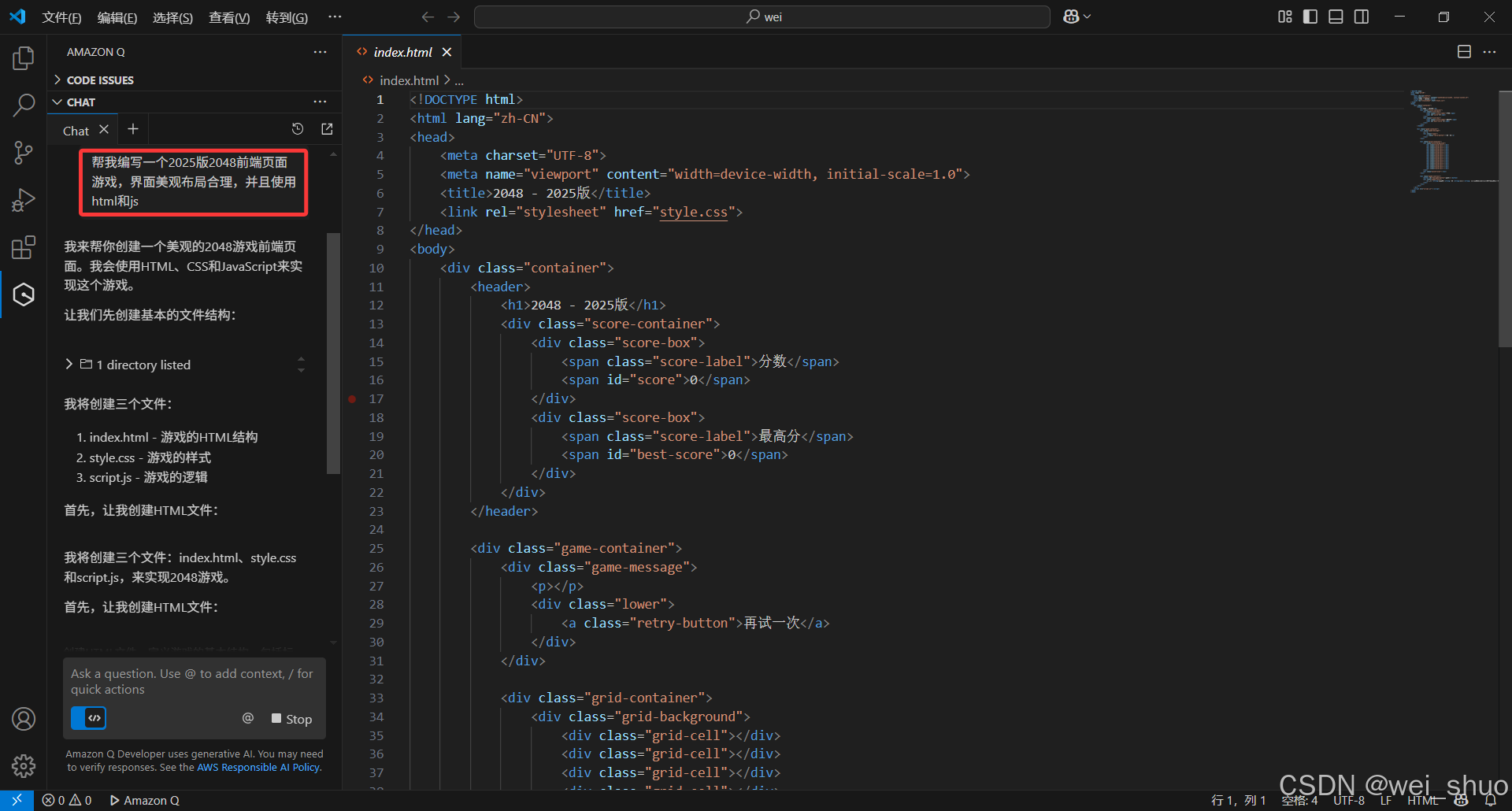Click line number 25 in gutter
This screenshot has height=811, width=1512.
coord(376,548)
